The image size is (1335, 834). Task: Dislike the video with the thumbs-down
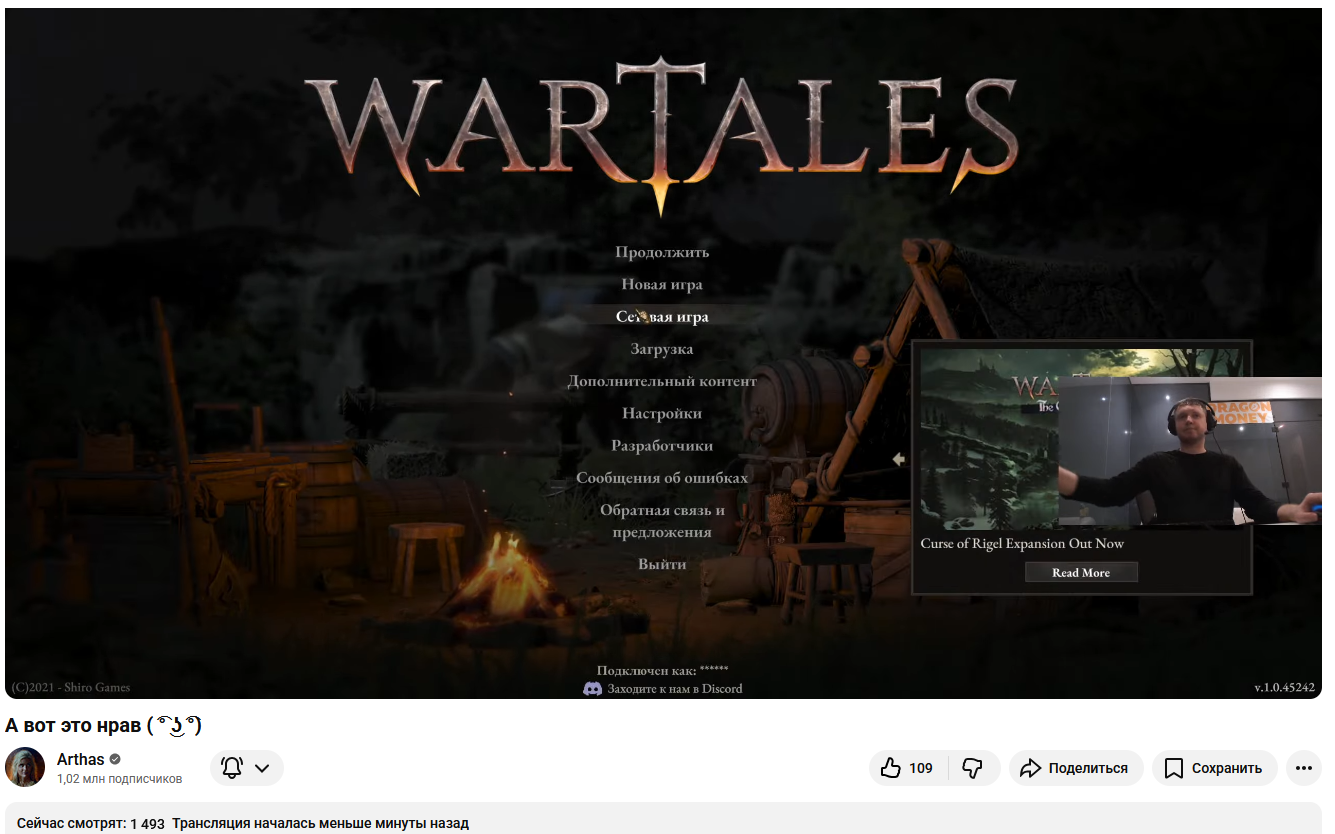click(x=973, y=768)
